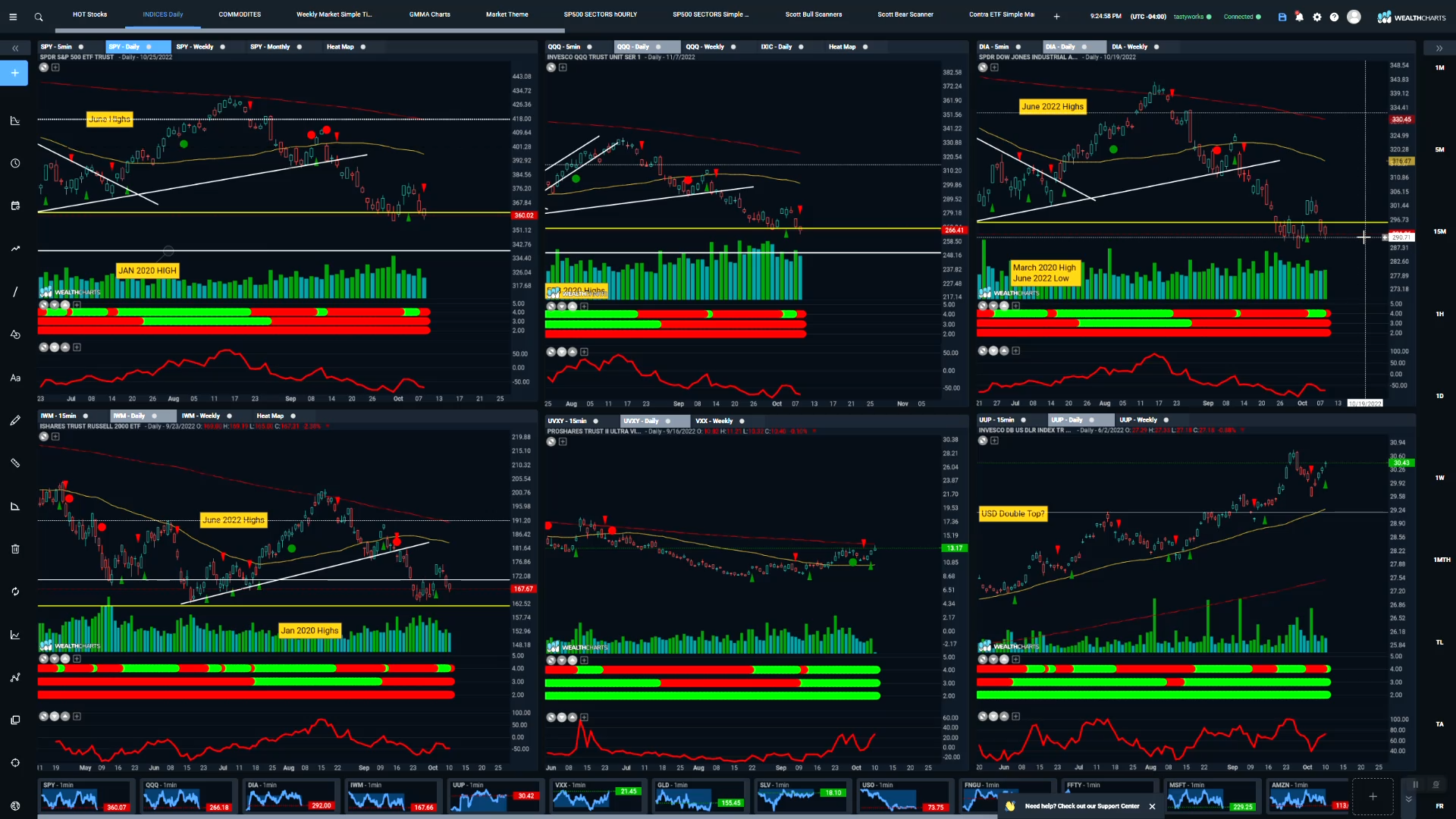Toggle the dot beside UUP - Weekly tab
Image resolution: width=1456 pixels, height=819 pixels.
click(1166, 420)
